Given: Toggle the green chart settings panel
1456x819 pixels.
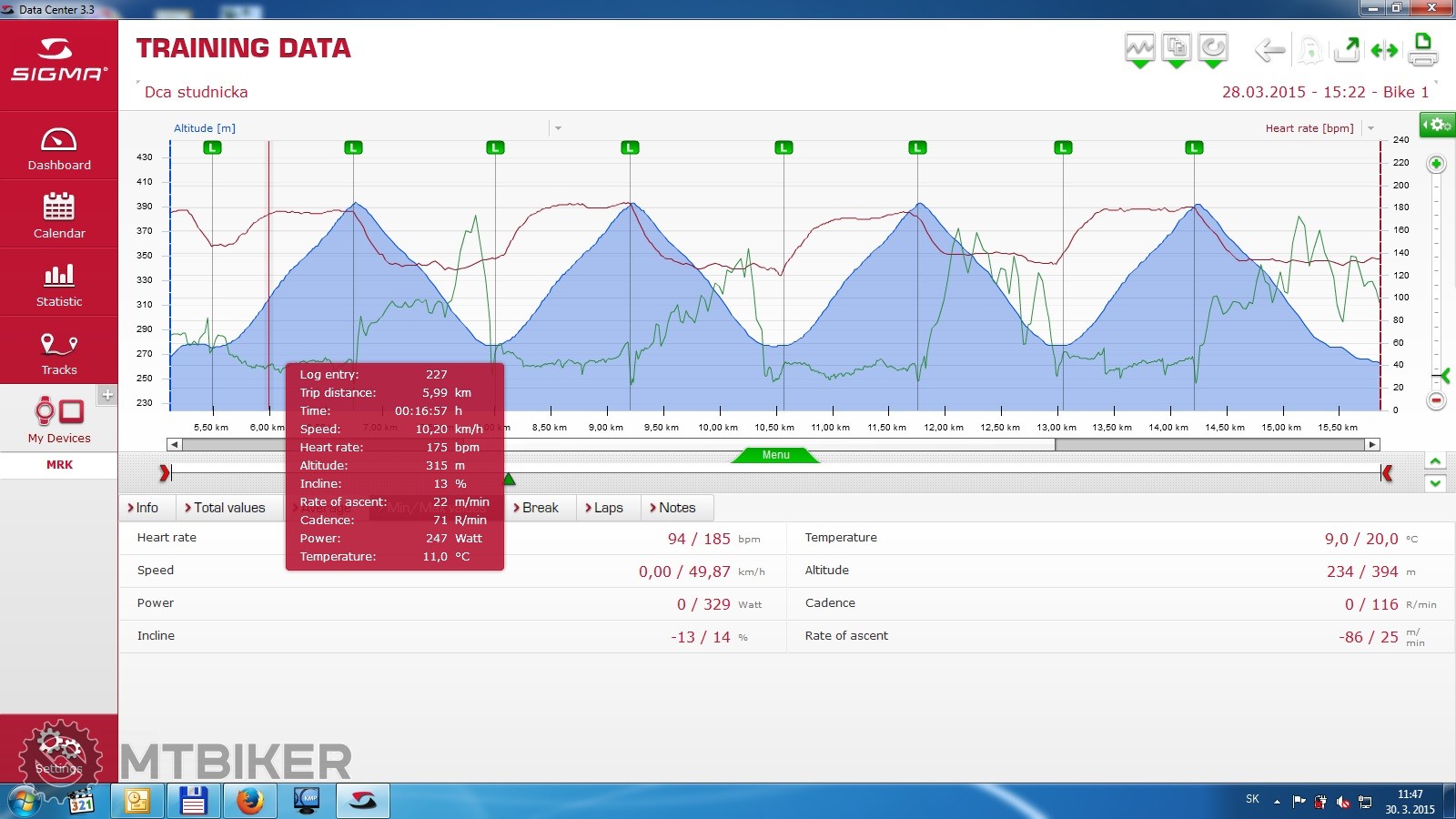Looking at the screenshot, I should pyautogui.click(x=1437, y=124).
